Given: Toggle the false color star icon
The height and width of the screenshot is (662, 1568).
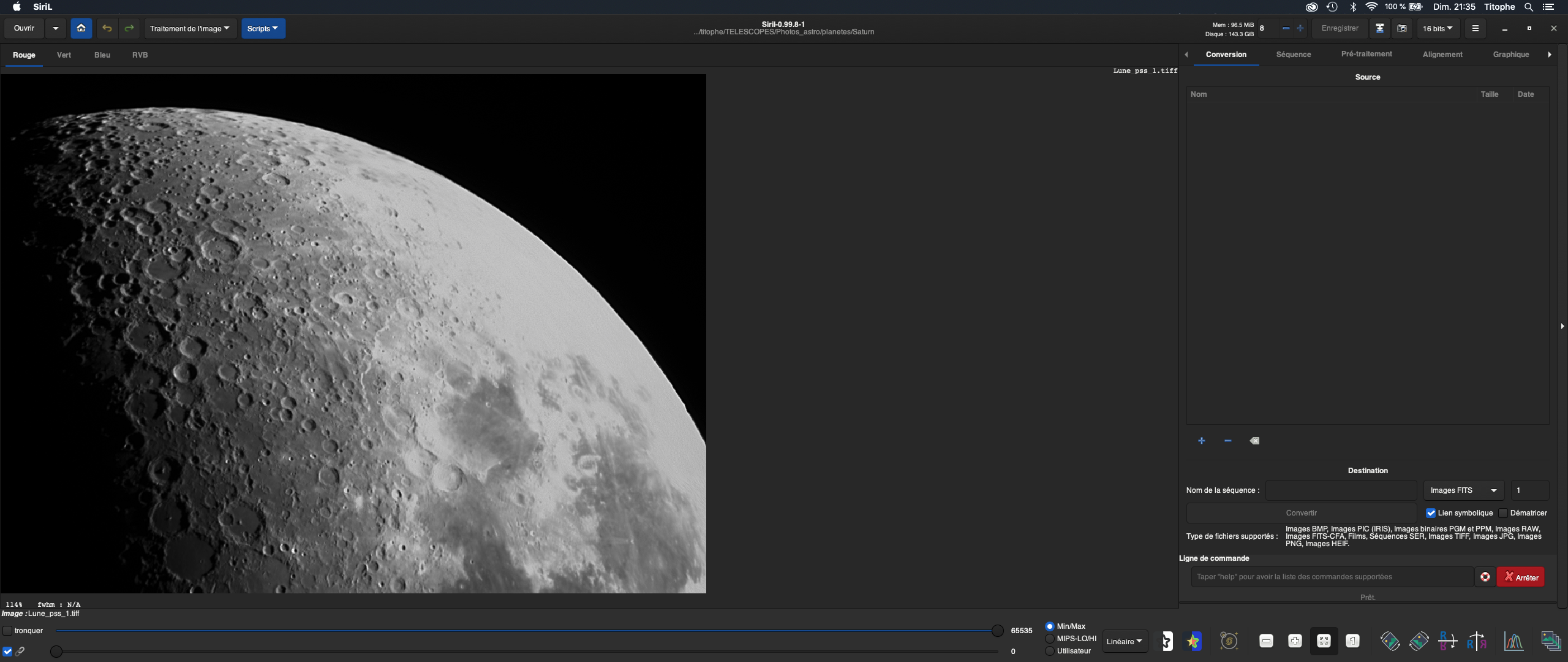Looking at the screenshot, I should [x=1193, y=641].
